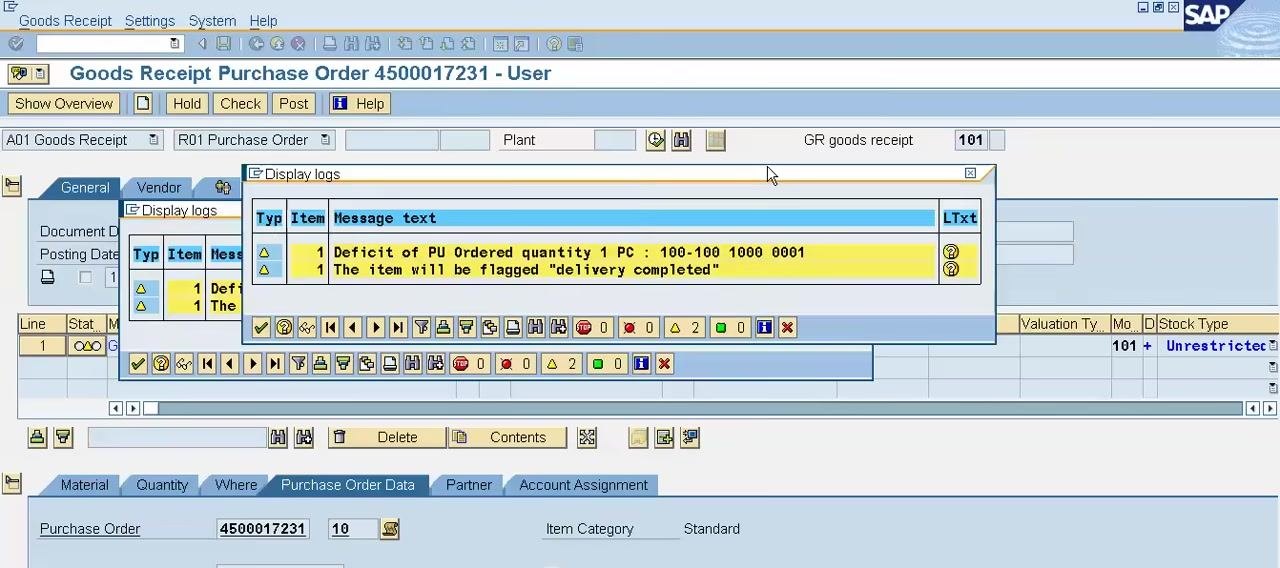1280x568 pixels.
Task: Sort descending in front Display logs dialog
Action: 467,327
